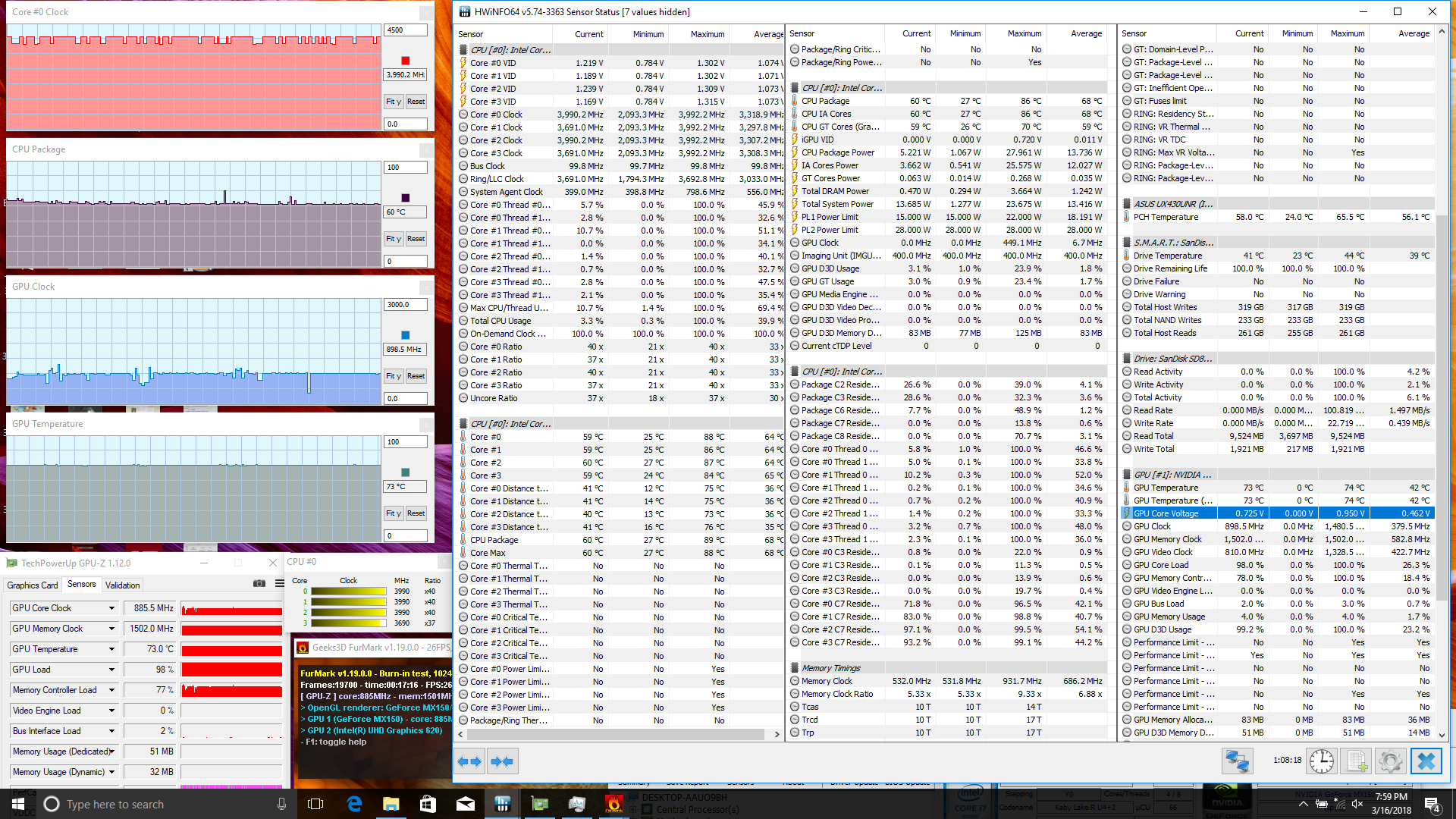Switch to the Graphics Card tab
1456x819 pixels.
(33, 585)
